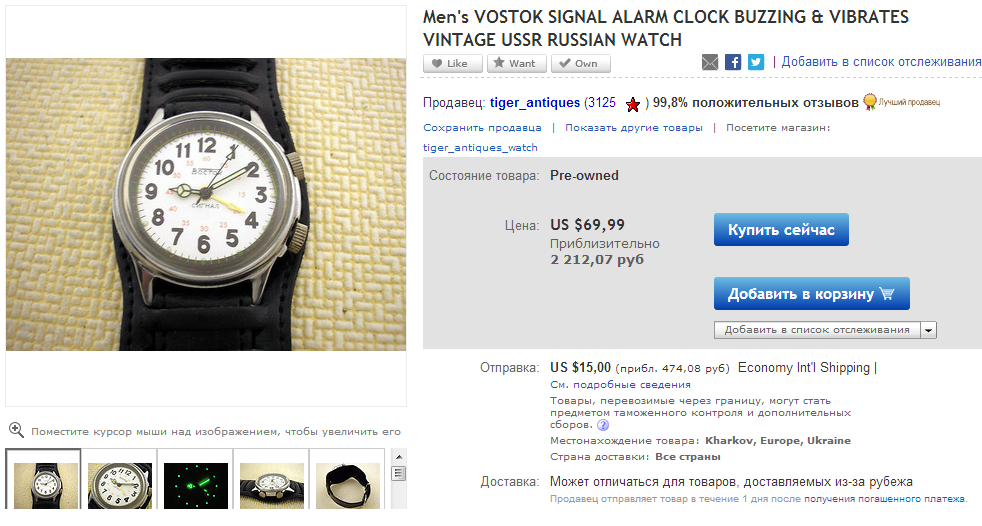Open seller tiger_antiques profile link
The image size is (982, 526).
coord(535,103)
